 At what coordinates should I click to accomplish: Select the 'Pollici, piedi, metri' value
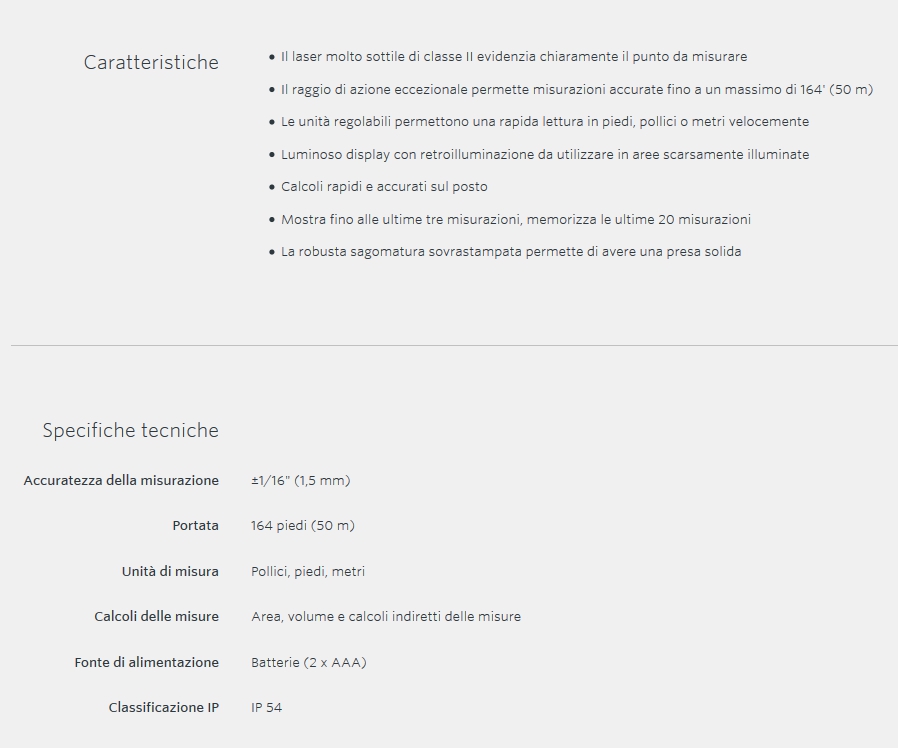[308, 572]
